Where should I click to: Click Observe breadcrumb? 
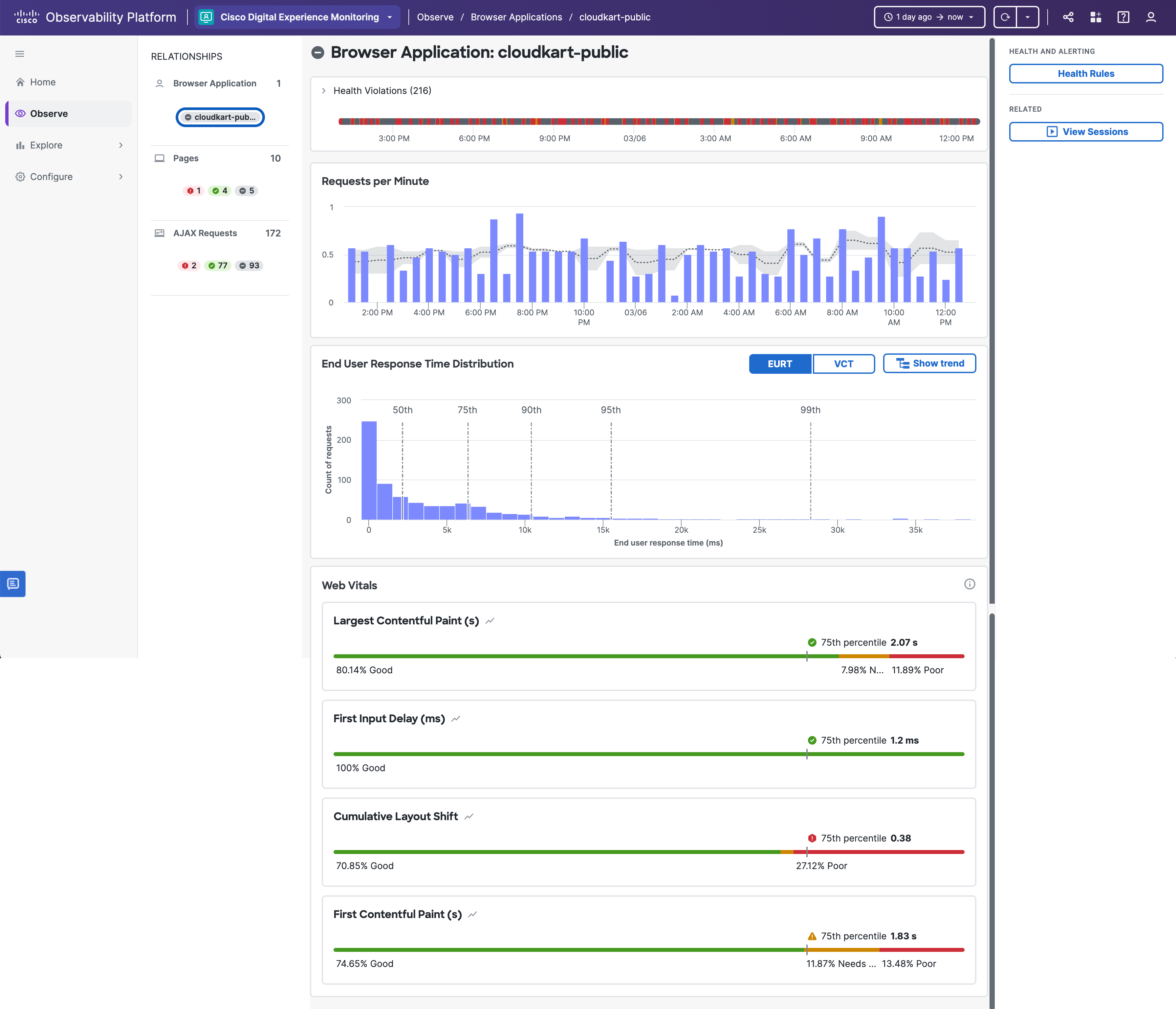[x=435, y=17]
